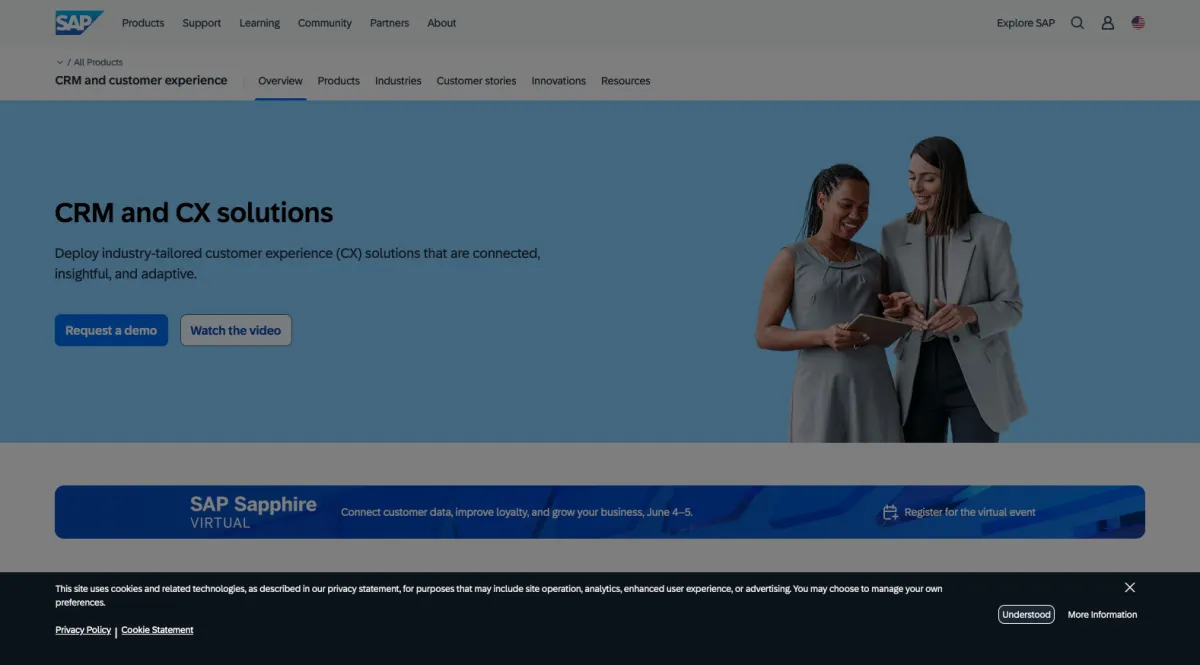
Task: Switch to the Resources tab
Action: coord(626,81)
